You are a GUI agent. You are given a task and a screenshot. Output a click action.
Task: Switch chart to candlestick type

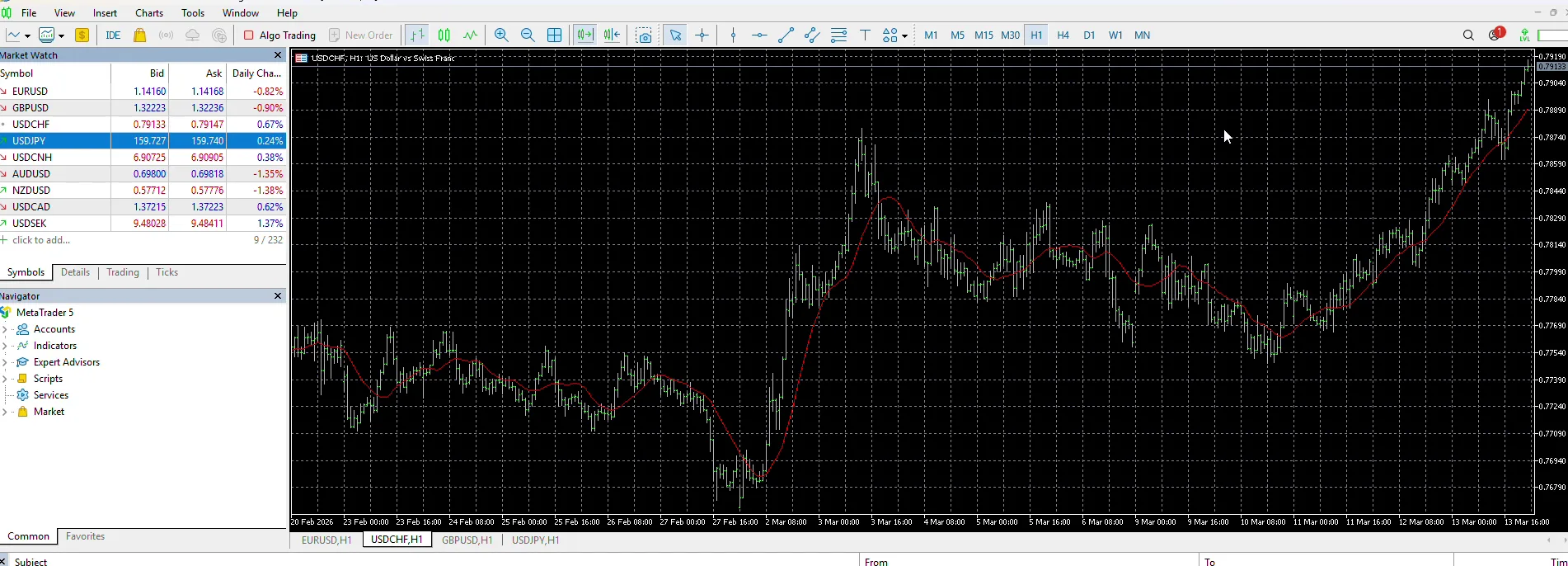[444, 35]
